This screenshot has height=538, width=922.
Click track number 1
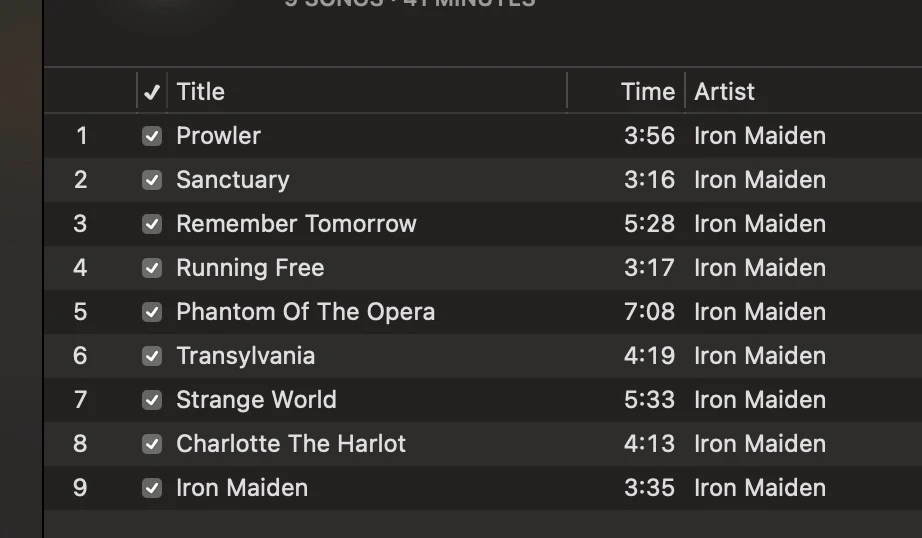pos(82,136)
